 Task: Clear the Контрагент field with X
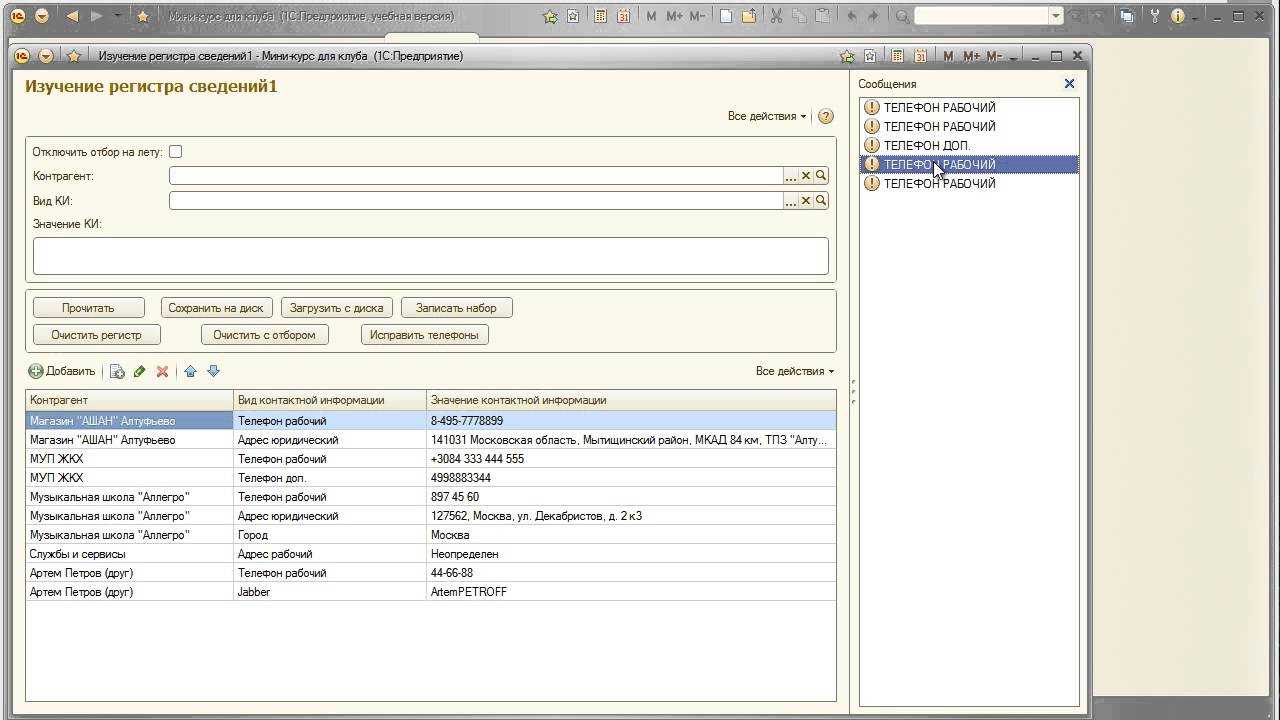pyautogui.click(x=806, y=176)
